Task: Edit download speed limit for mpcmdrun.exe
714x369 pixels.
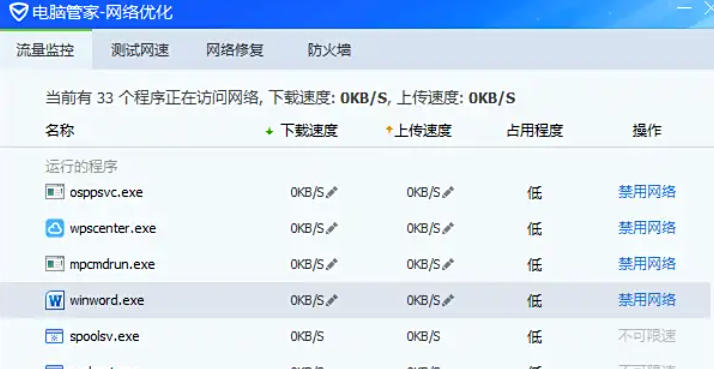Action: (x=332, y=264)
